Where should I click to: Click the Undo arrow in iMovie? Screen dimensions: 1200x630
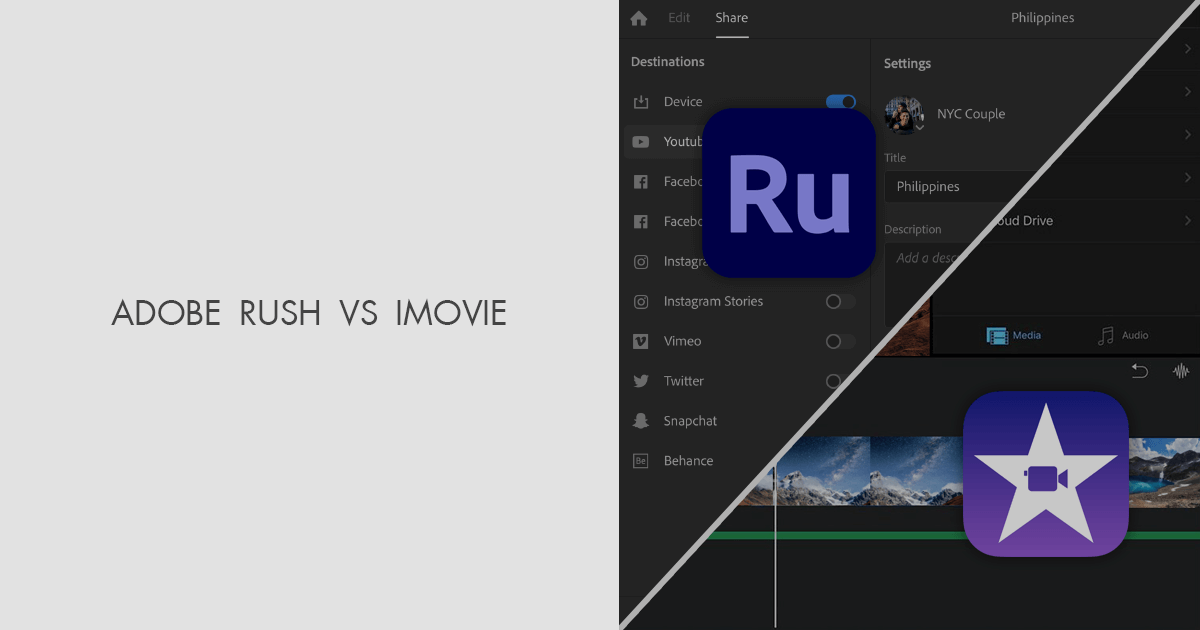[x=1139, y=371]
